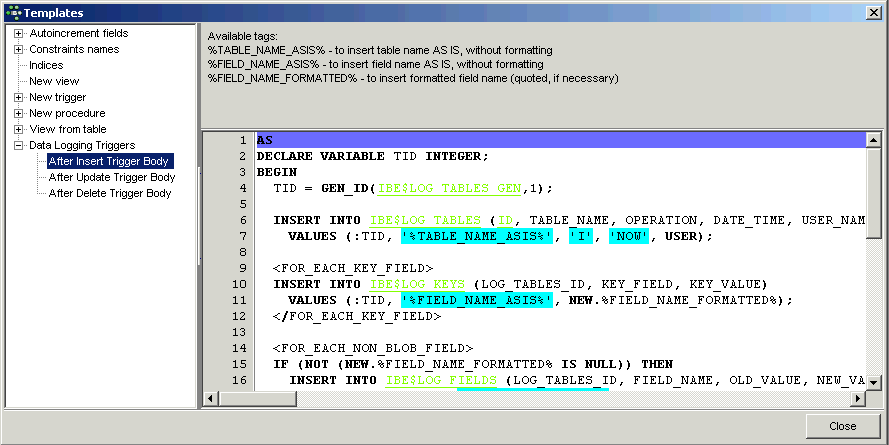This screenshot has height=445, width=889.
Task: Close the Templates window with X
Action: (874, 12)
